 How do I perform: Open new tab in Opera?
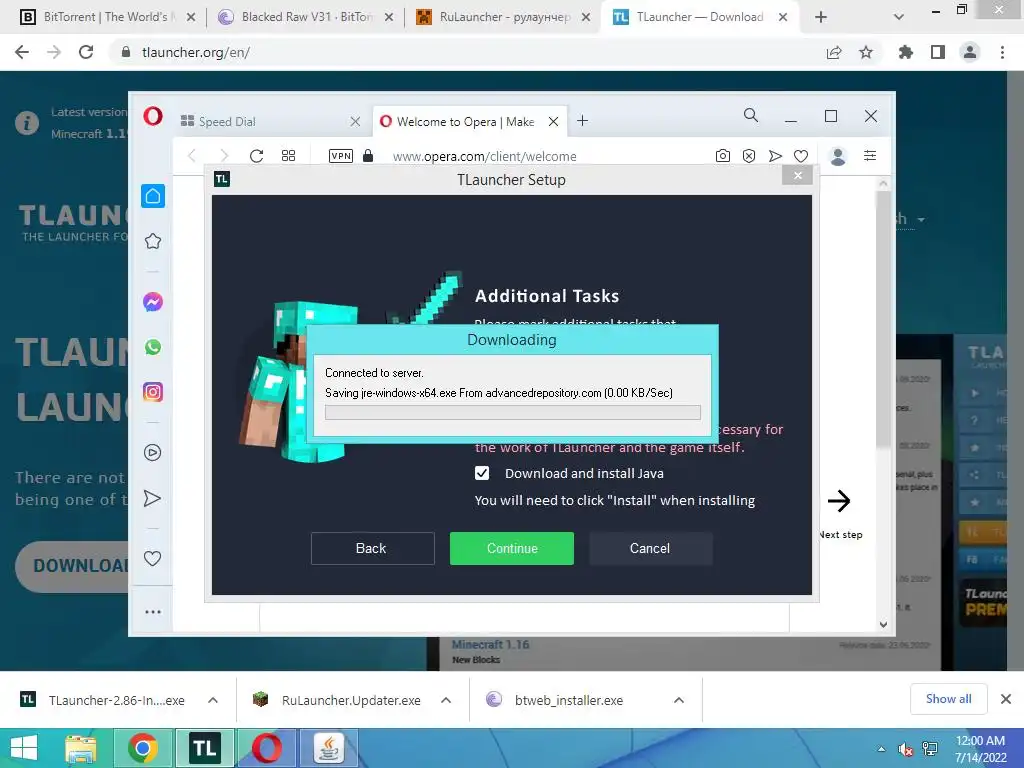point(583,121)
